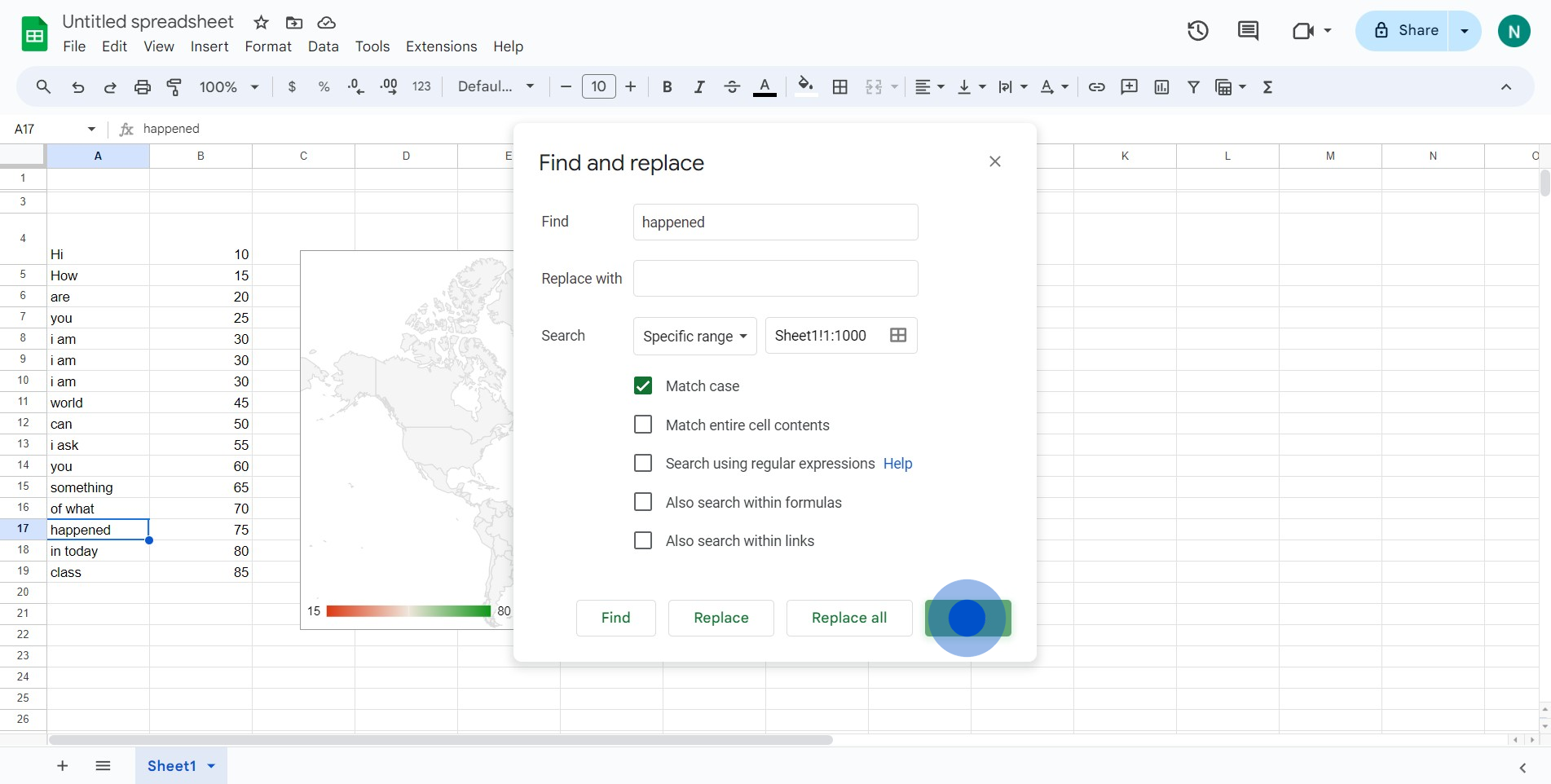
Task: Expand the font Default dropdown
Action: click(x=496, y=87)
